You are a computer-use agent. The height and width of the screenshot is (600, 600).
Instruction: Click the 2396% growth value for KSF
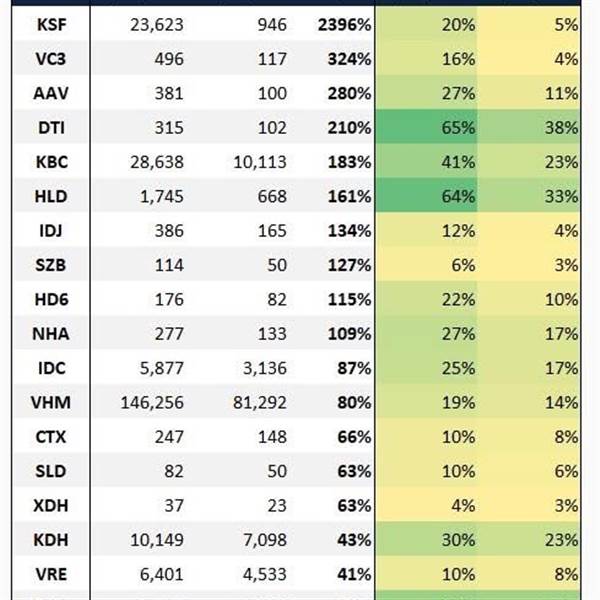344,25
